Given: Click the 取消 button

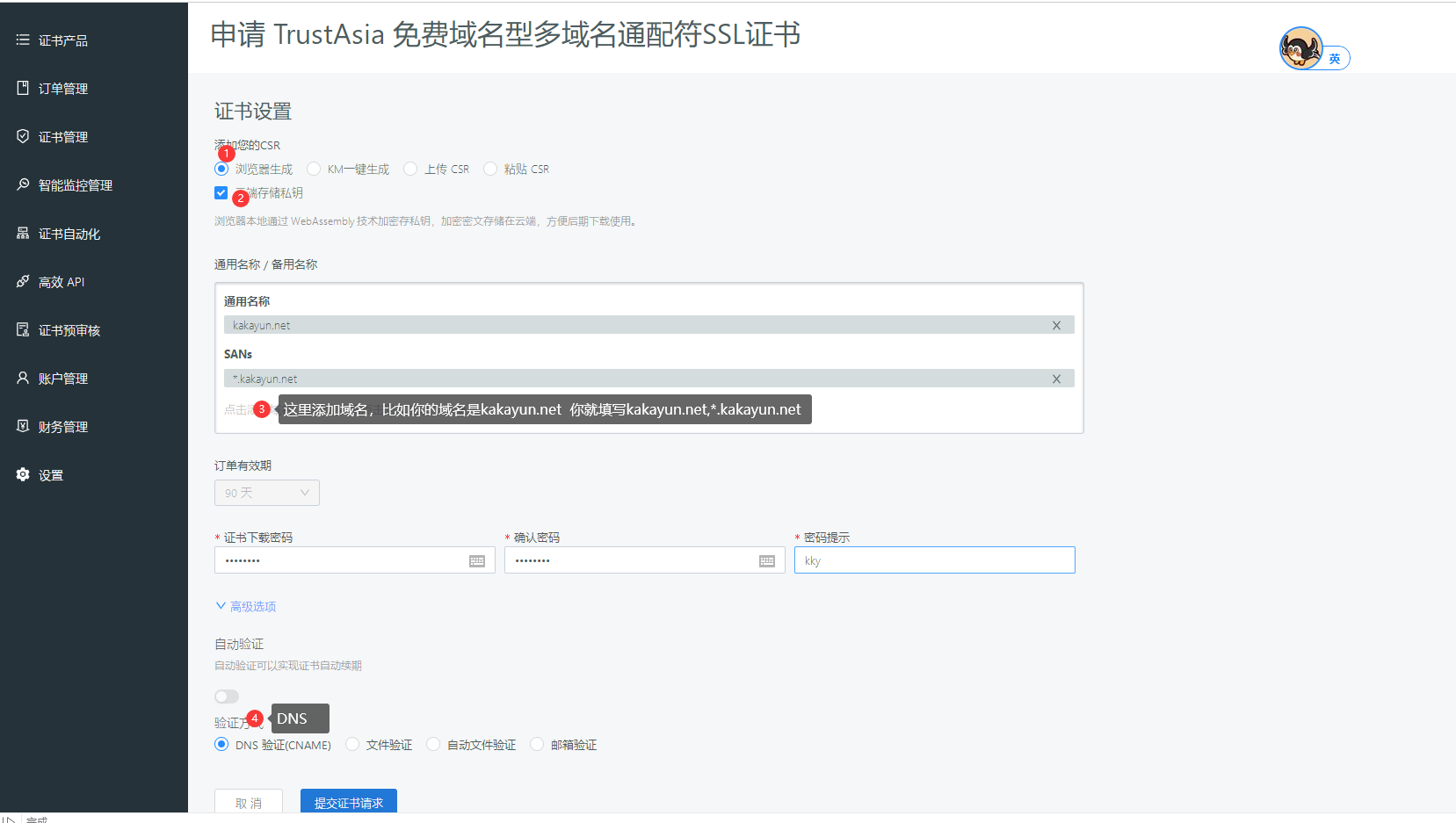Looking at the screenshot, I should (249, 802).
